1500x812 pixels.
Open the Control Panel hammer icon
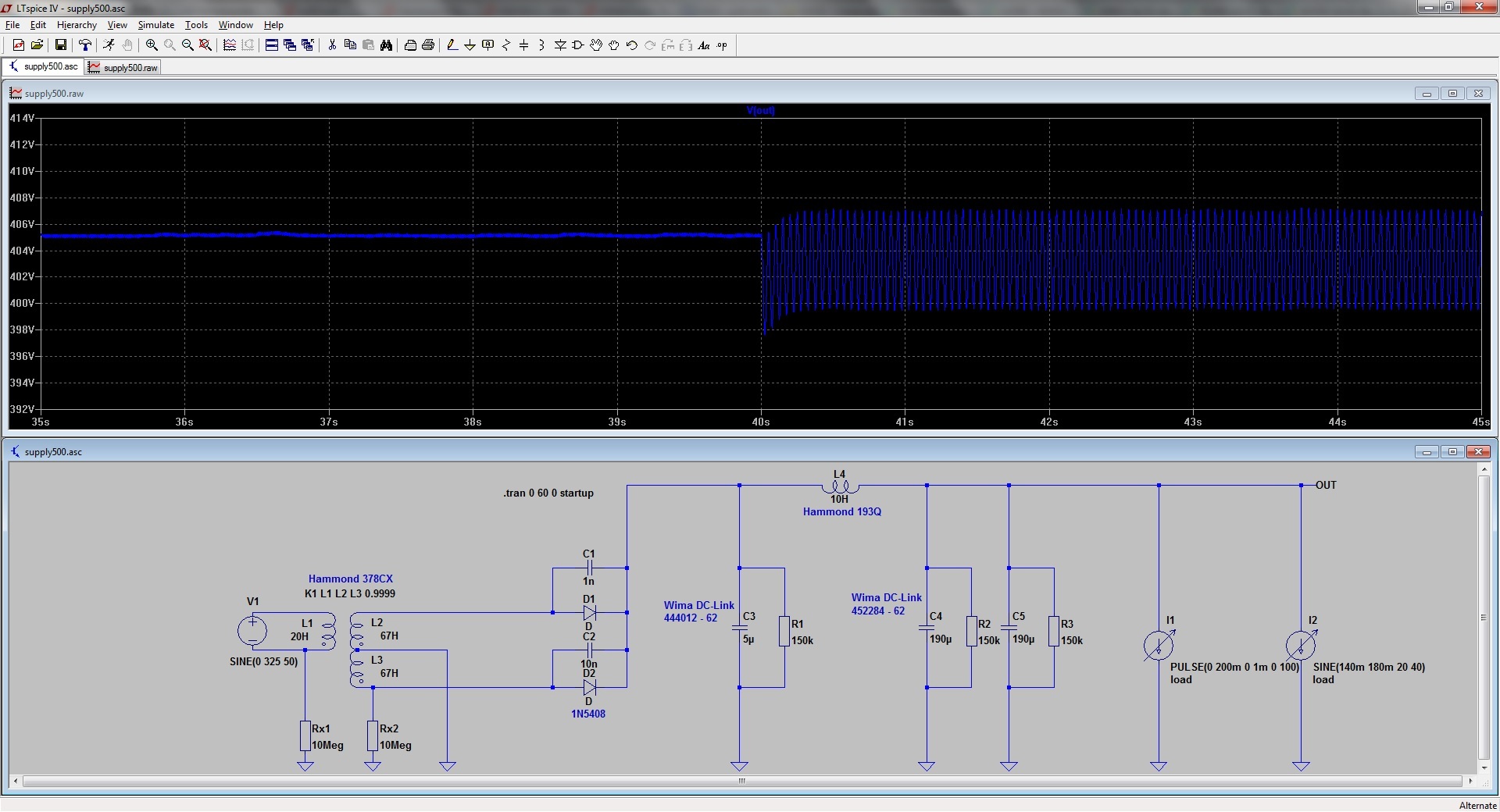pyautogui.click(x=85, y=45)
